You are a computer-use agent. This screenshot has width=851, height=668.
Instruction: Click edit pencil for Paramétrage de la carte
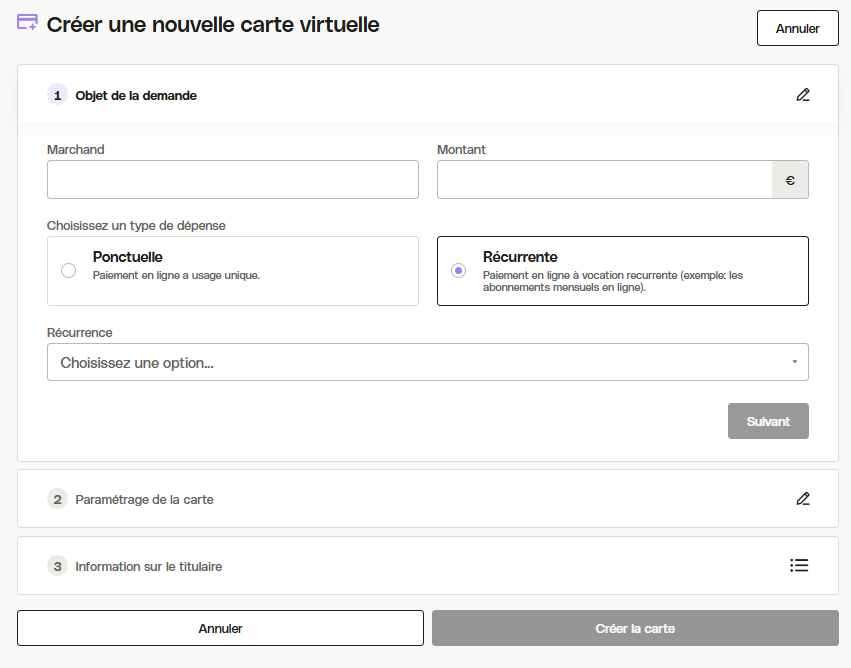coord(803,499)
